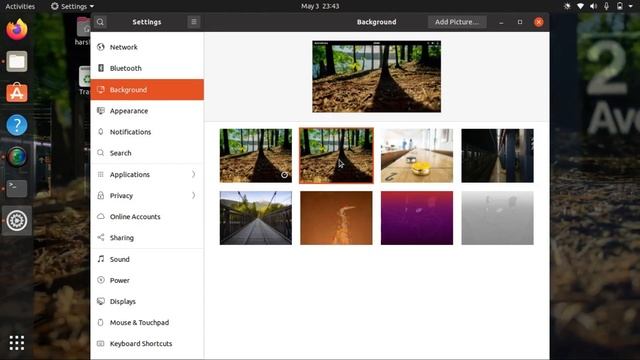
Task: Select the gray gradient wallpaper
Action: point(497,218)
